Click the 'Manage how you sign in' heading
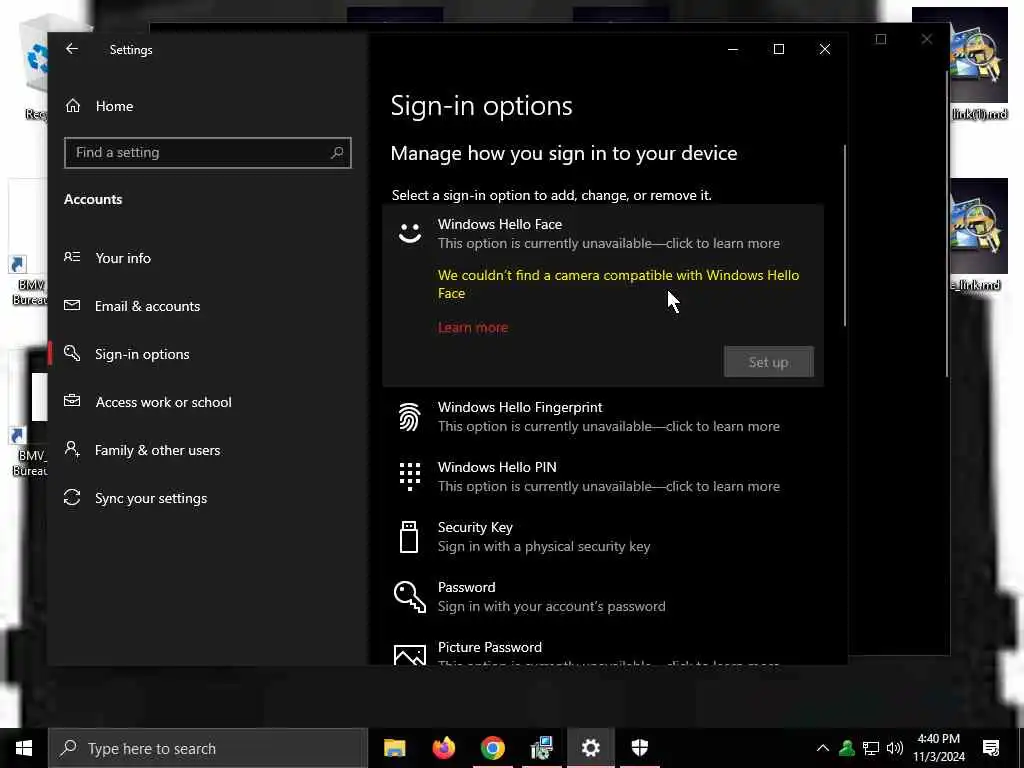The height and width of the screenshot is (768, 1024). pos(564,153)
